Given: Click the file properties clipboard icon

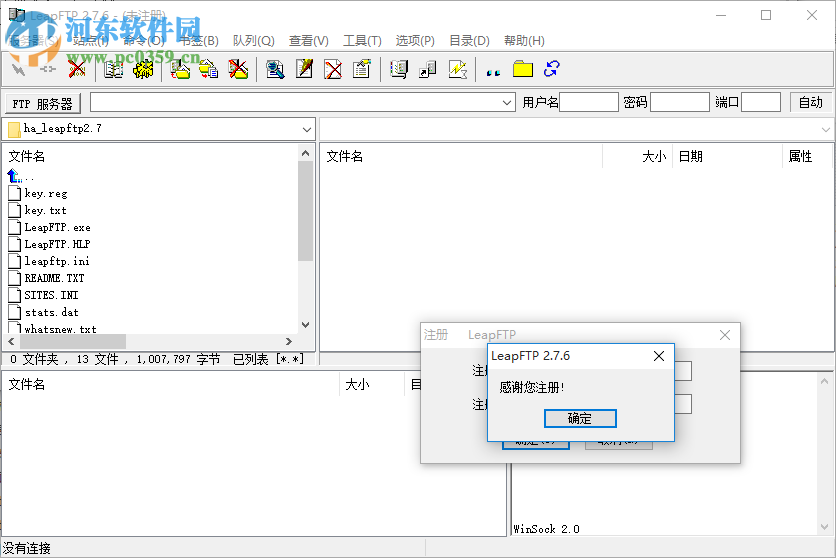Looking at the screenshot, I should click(x=362, y=69).
